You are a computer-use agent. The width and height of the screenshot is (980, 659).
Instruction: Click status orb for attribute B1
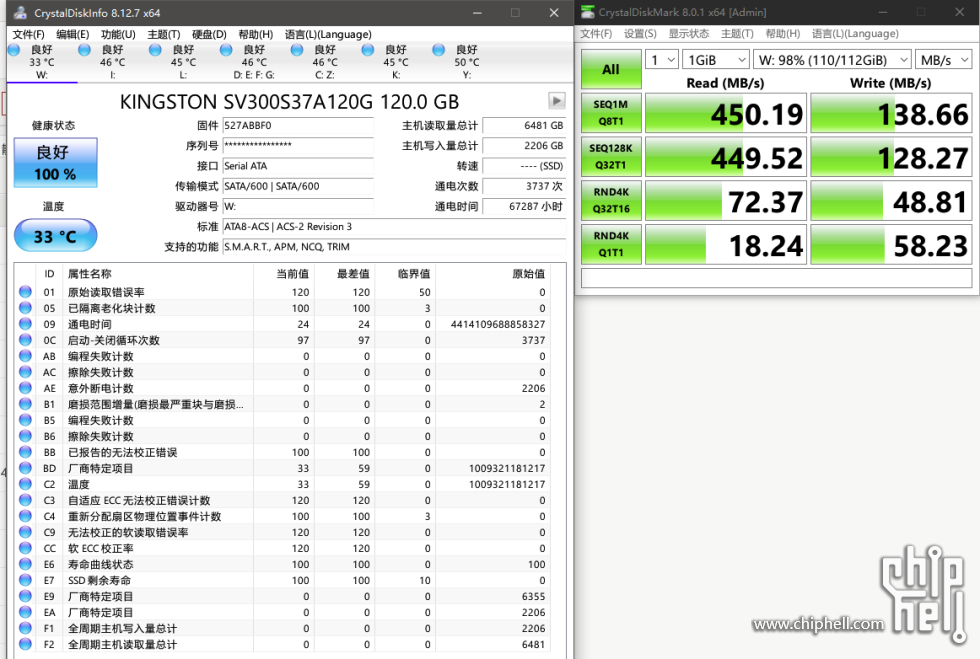(x=25, y=404)
